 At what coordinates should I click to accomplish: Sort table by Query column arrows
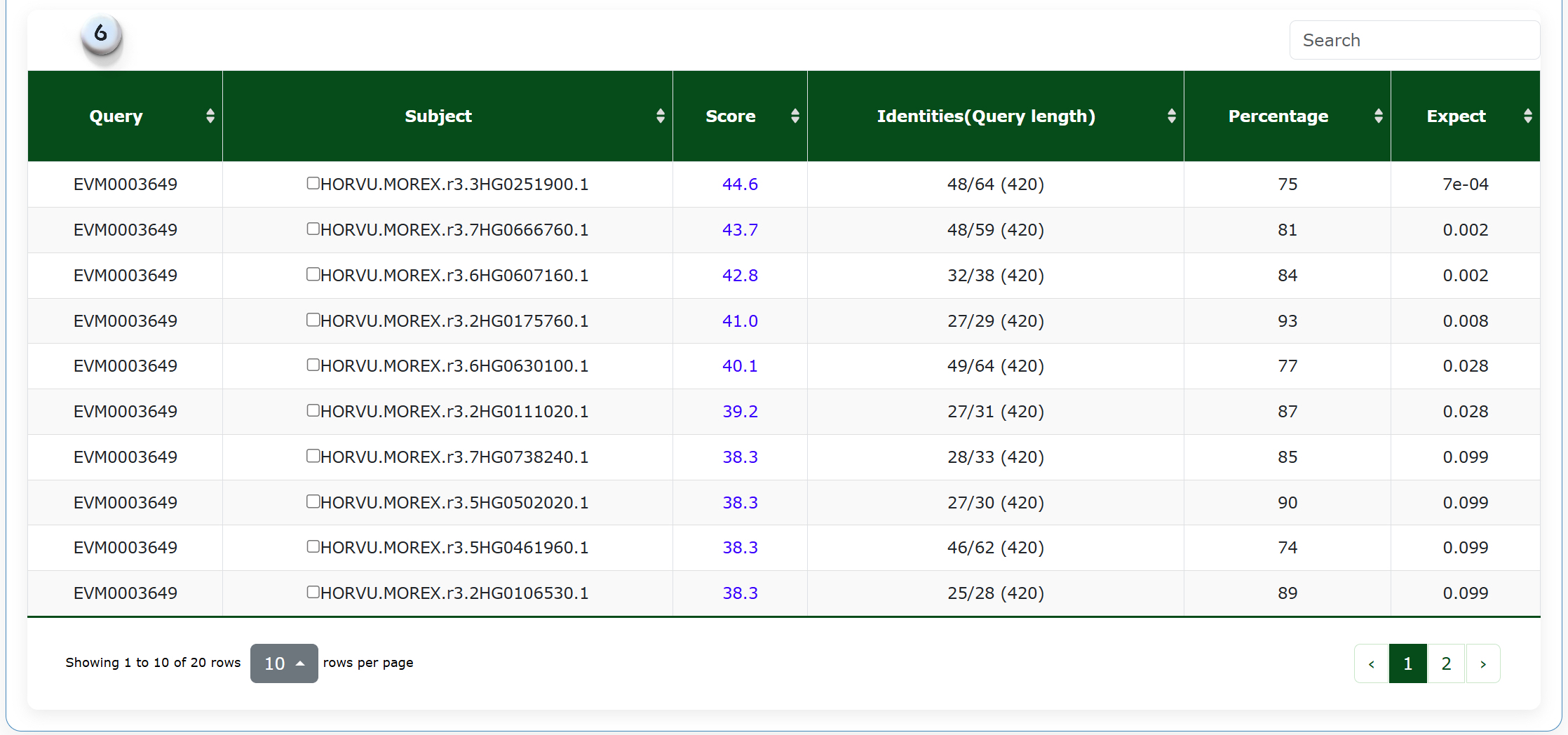tap(210, 116)
